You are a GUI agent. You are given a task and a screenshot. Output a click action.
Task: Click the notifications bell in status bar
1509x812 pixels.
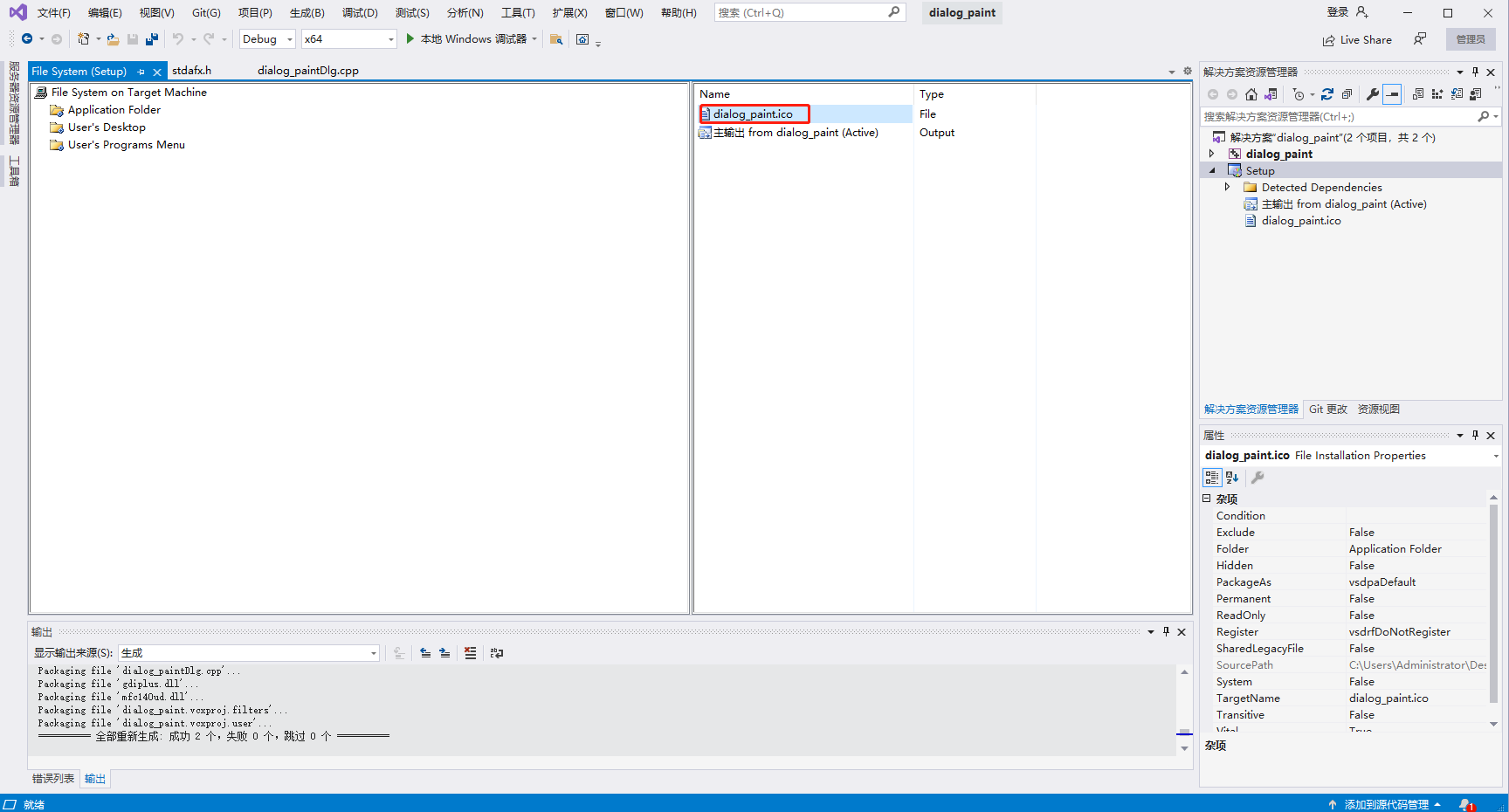[x=1466, y=804]
